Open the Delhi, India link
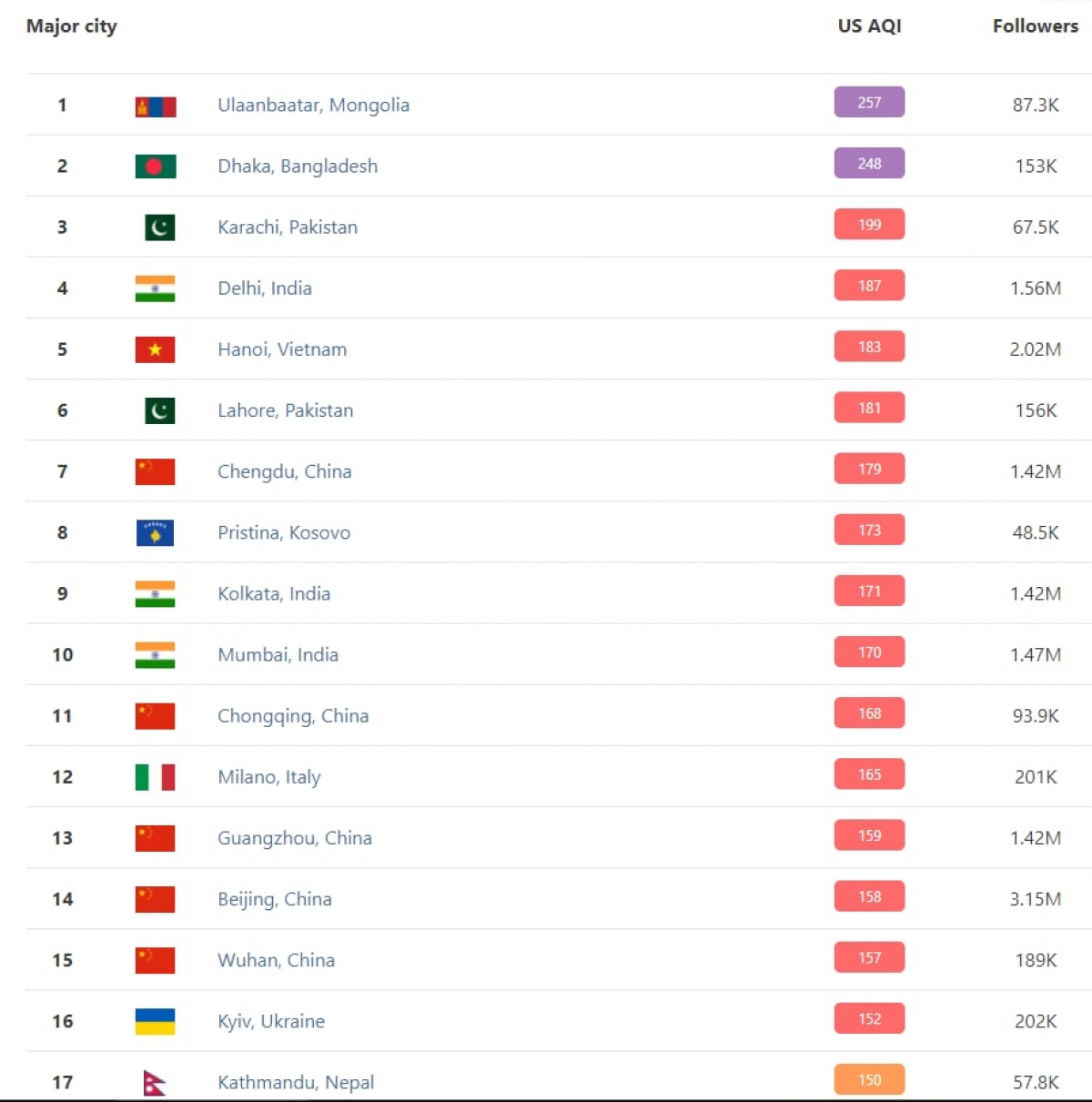The height and width of the screenshot is (1102, 1092). pos(265,288)
